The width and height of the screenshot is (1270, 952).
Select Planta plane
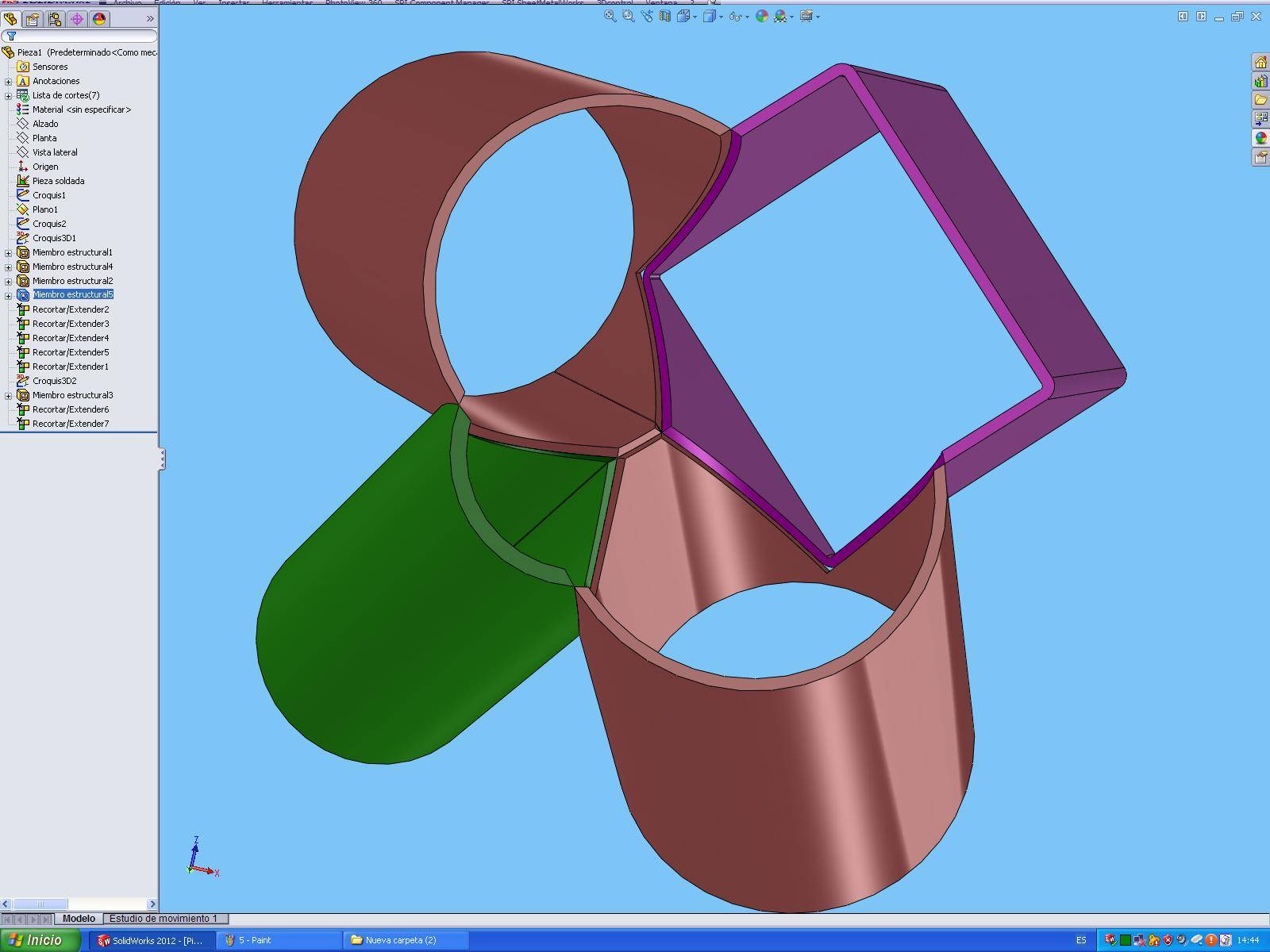point(44,138)
